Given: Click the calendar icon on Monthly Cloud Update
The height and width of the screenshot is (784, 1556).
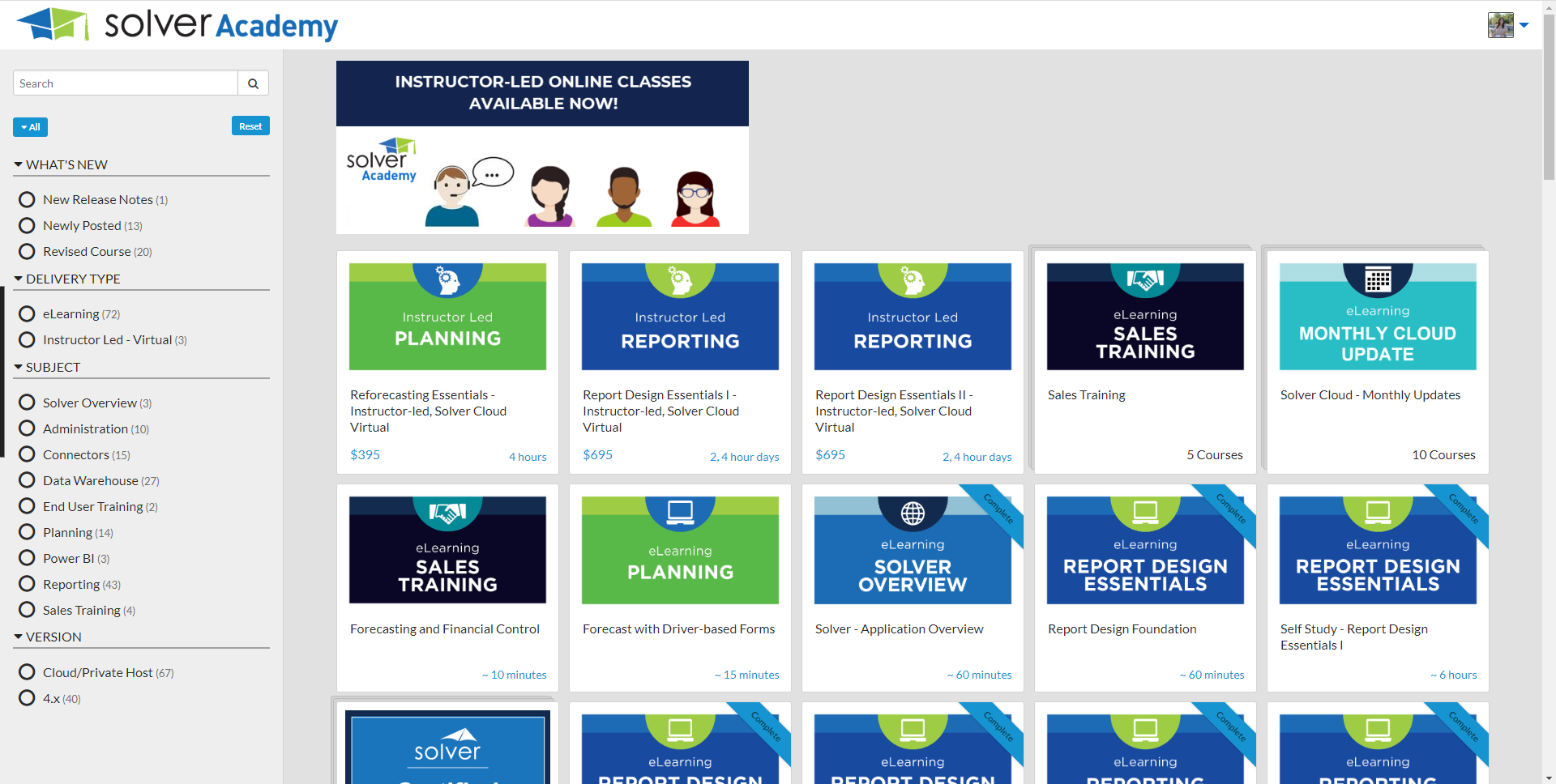Looking at the screenshot, I should pos(1377,279).
